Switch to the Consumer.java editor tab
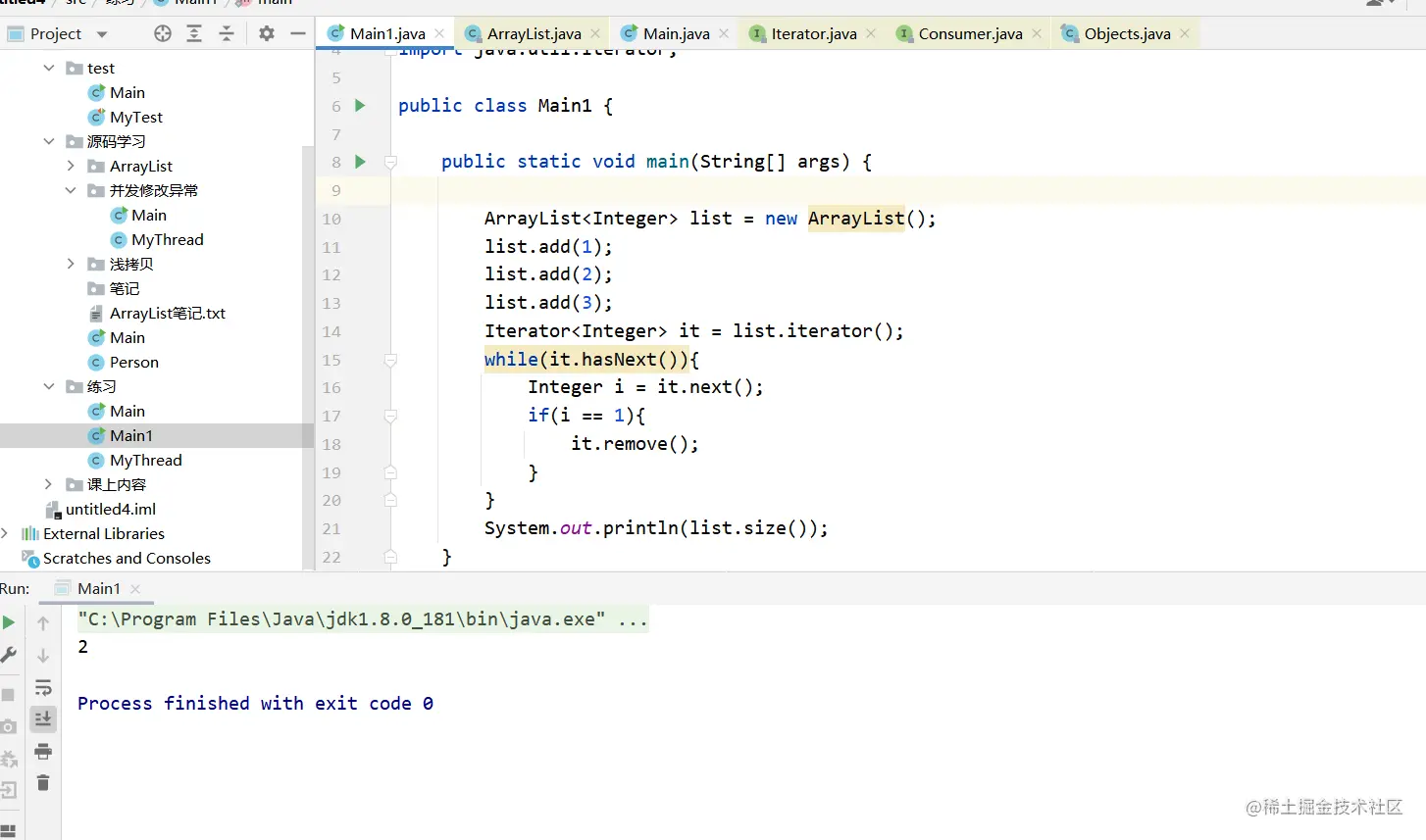This screenshot has width=1426, height=840. coord(970,33)
